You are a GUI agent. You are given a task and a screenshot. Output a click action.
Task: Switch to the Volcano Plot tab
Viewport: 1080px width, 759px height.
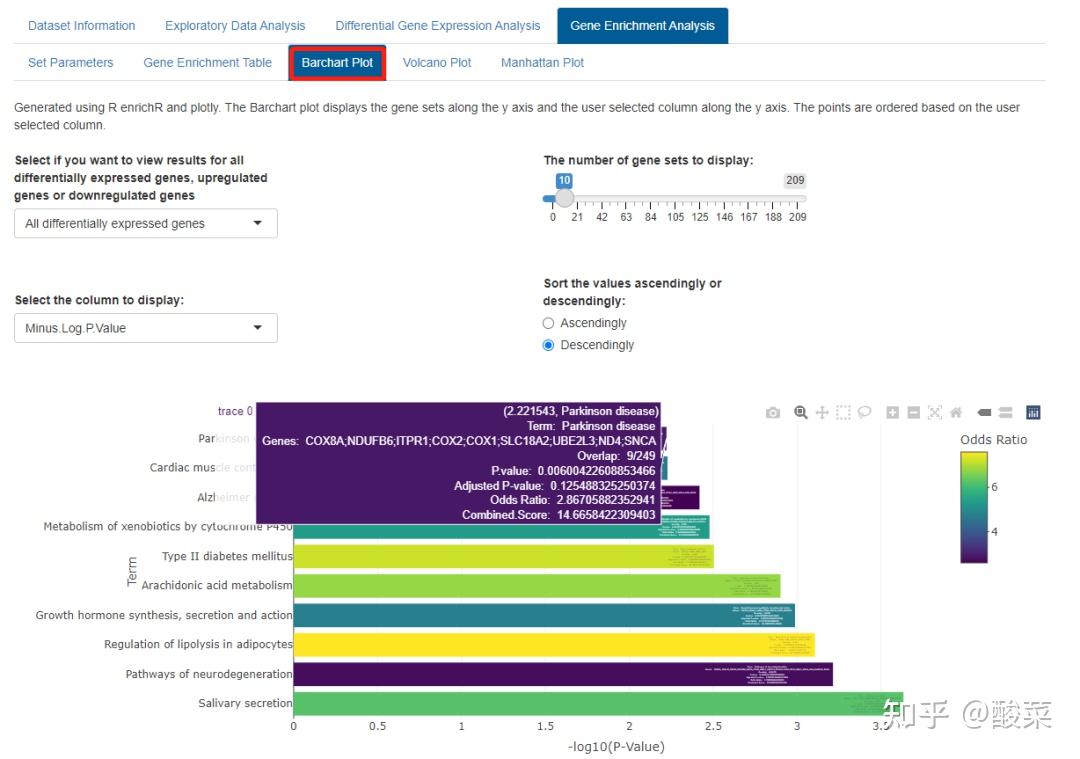click(x=437, y=62)
